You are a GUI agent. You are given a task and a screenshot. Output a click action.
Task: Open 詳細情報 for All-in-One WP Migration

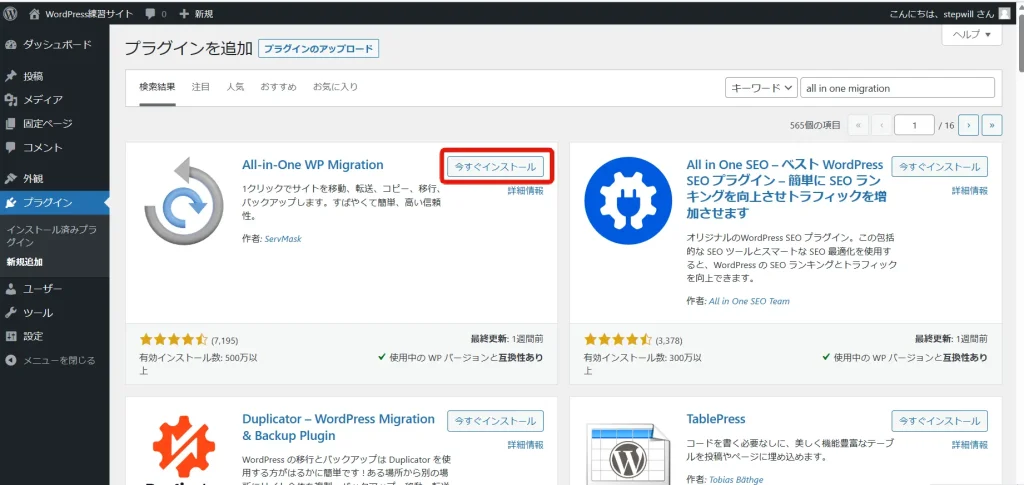[x=526, y=191]
